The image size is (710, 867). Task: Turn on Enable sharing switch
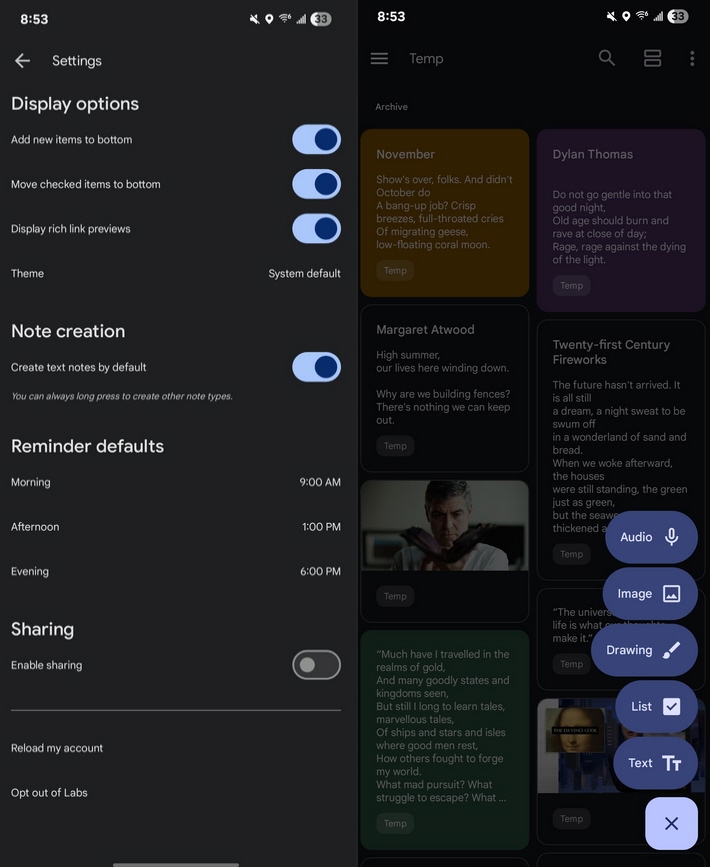click(316, 665)
